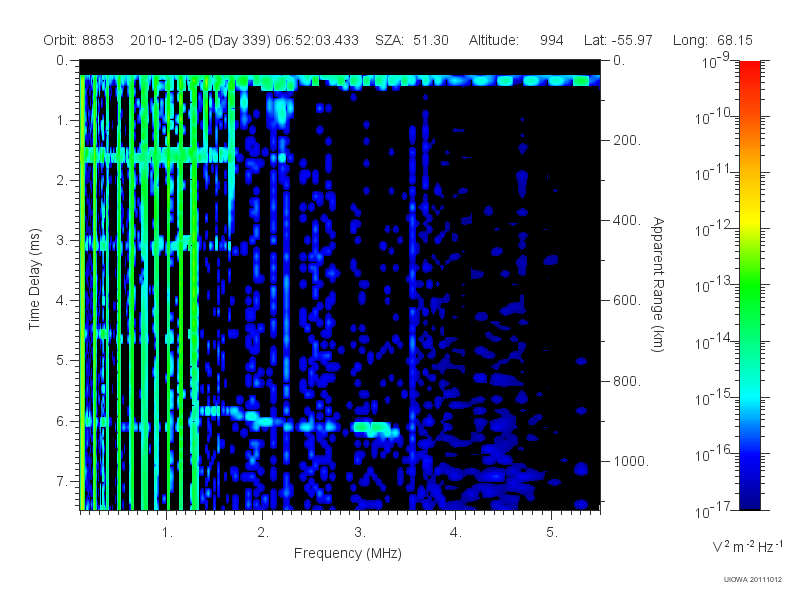Click the 'Time Delay (ms)' axis label
Viewport: 800px width, 600px height.
pyautogui.click(x=34, y=279)
